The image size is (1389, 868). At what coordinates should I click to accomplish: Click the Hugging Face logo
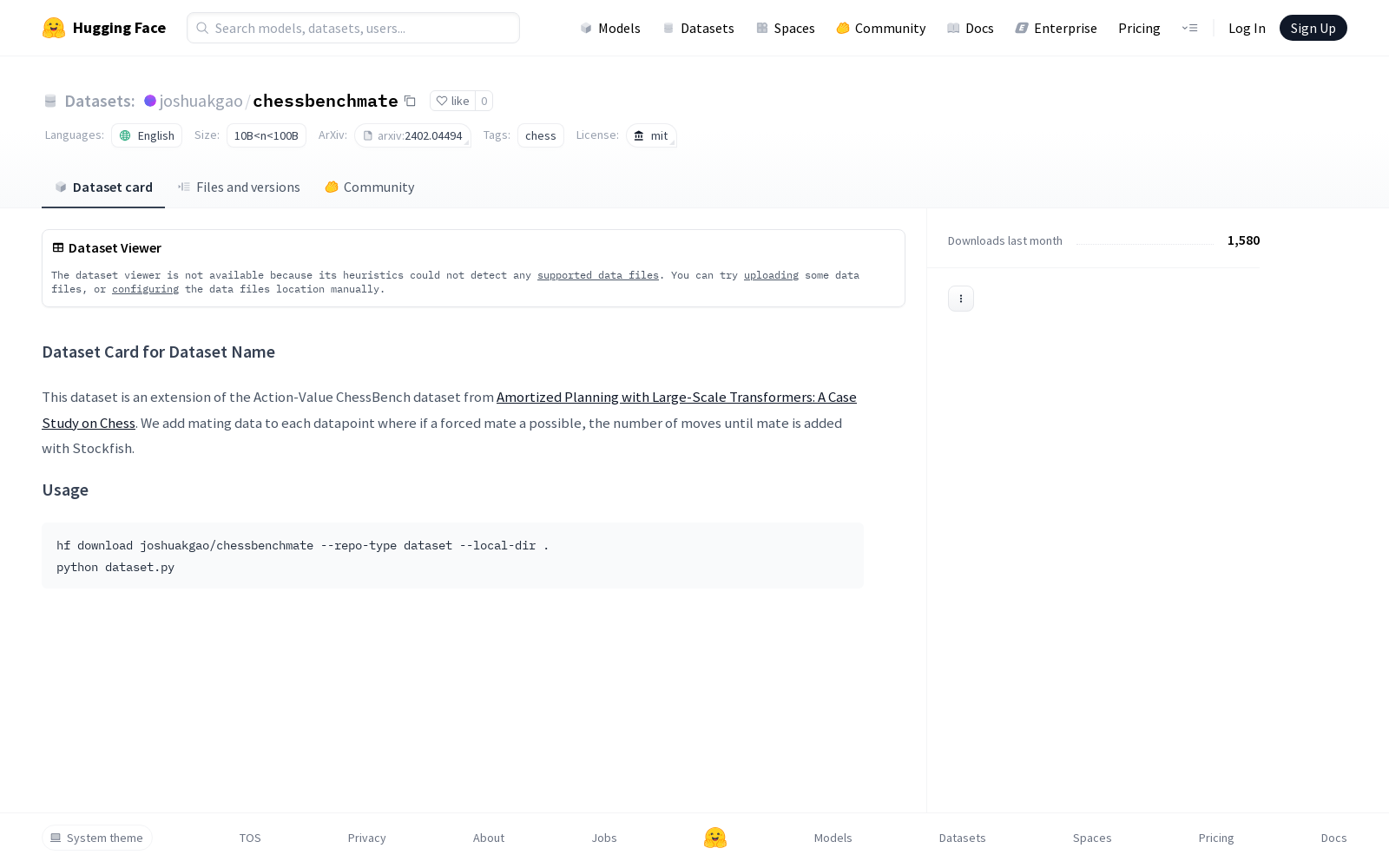click(x=104, y=28)
